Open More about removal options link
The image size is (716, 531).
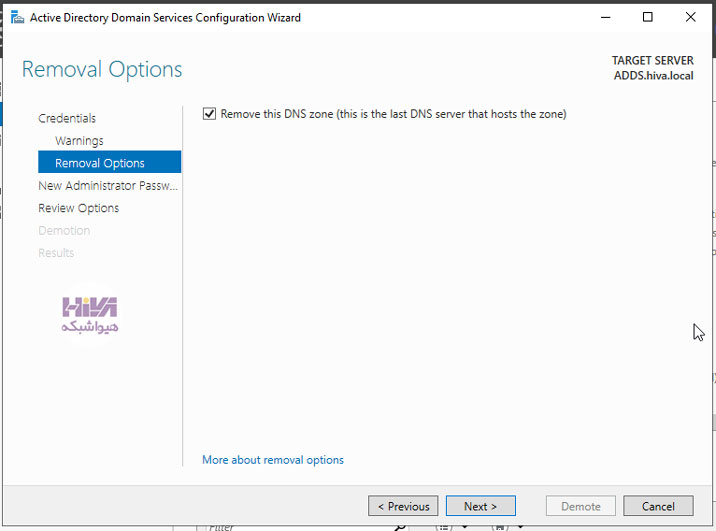[273, 460]
